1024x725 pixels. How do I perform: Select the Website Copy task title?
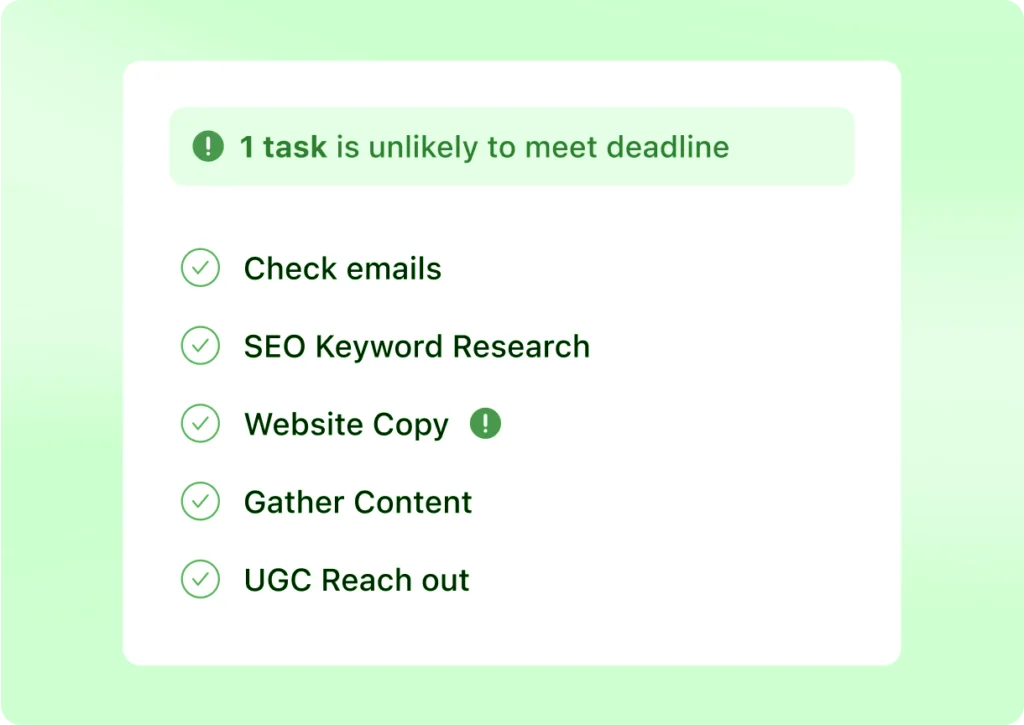346,425
